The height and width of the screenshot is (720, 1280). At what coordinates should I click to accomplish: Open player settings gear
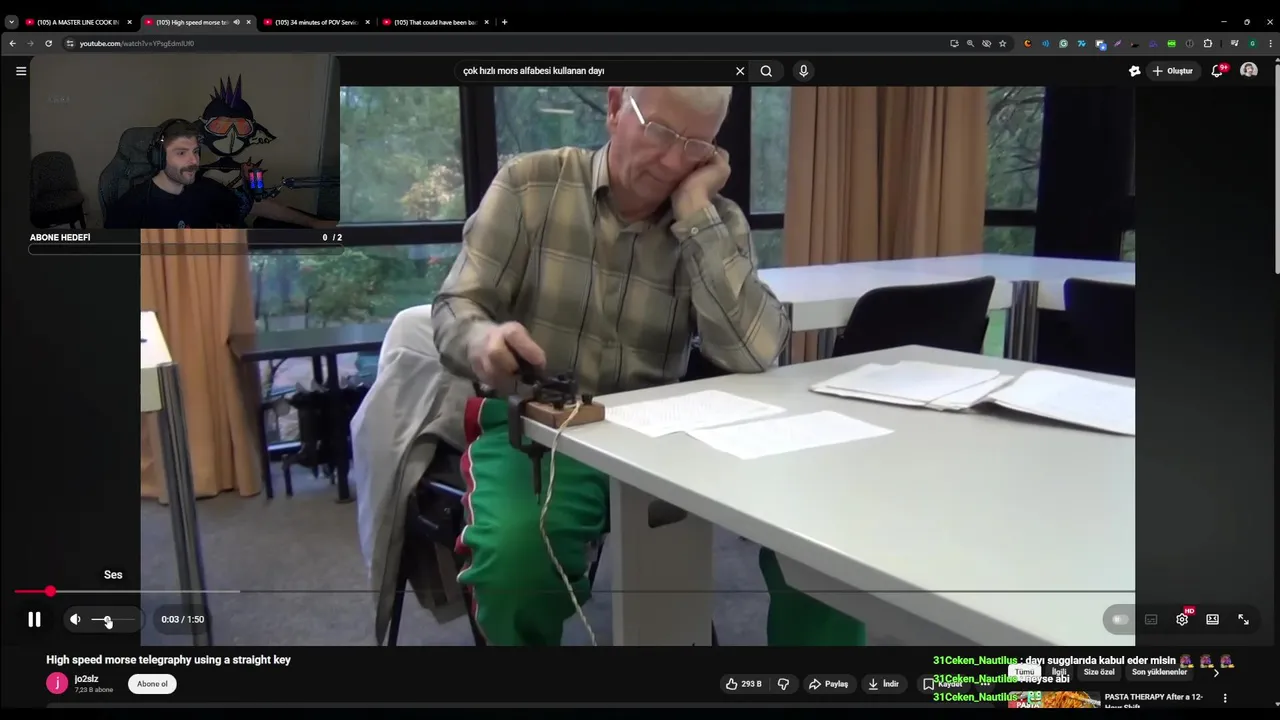click(1182, 619)
